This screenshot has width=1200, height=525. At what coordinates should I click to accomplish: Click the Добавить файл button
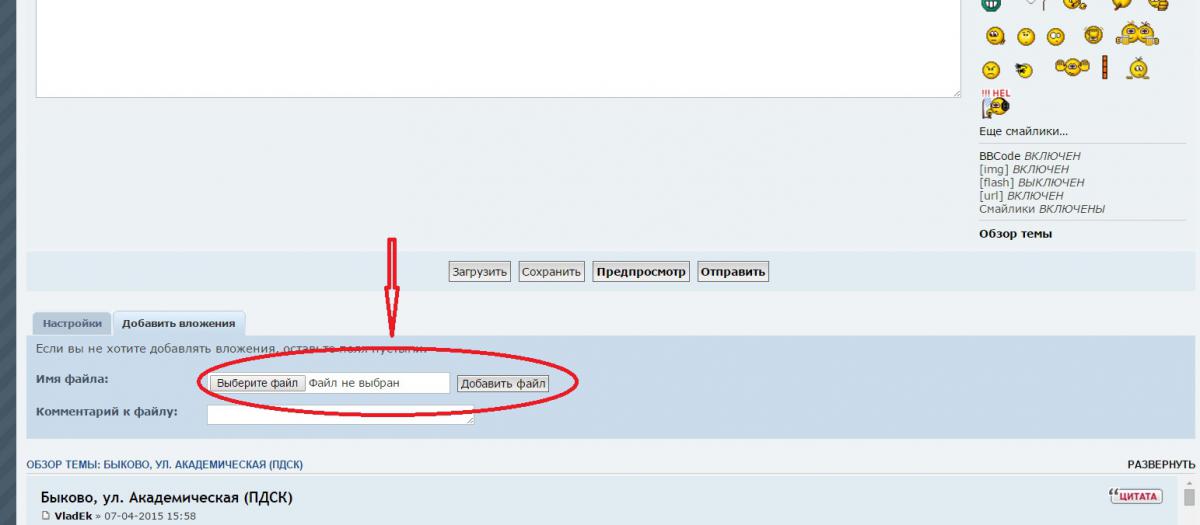[503, 383]
